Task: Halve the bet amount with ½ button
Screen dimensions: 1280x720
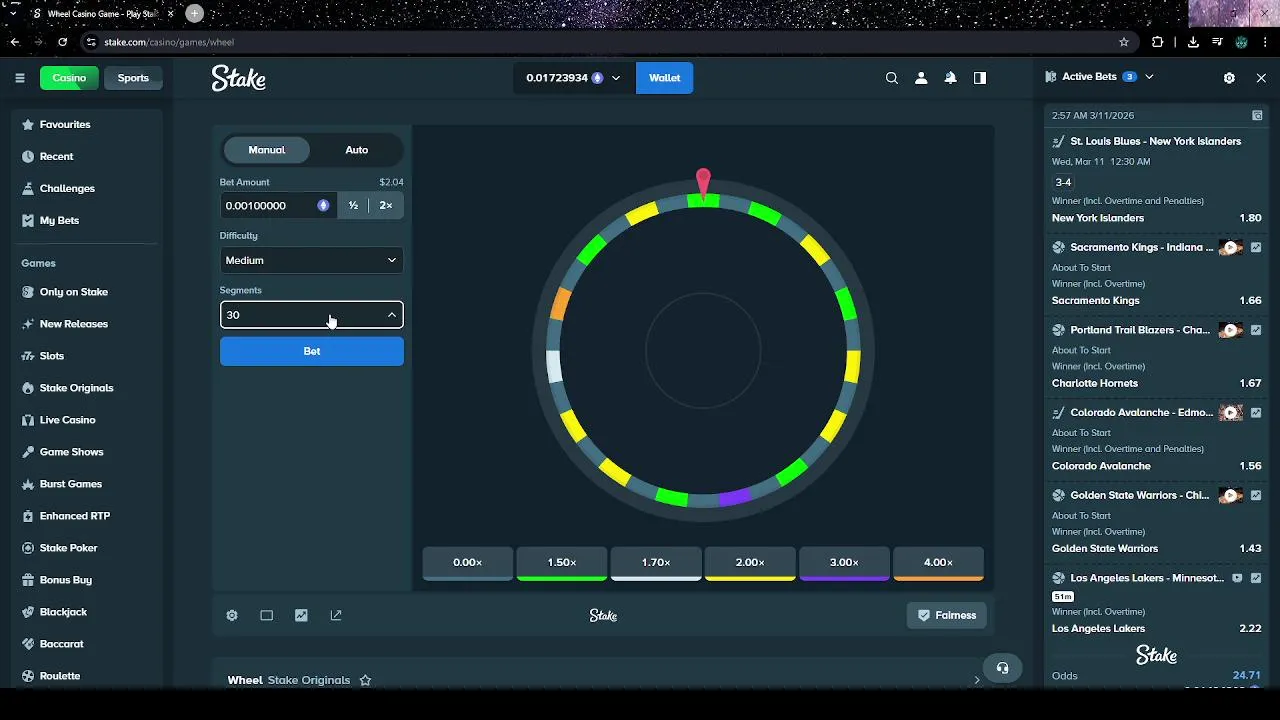Action: [x=353, y=205]
